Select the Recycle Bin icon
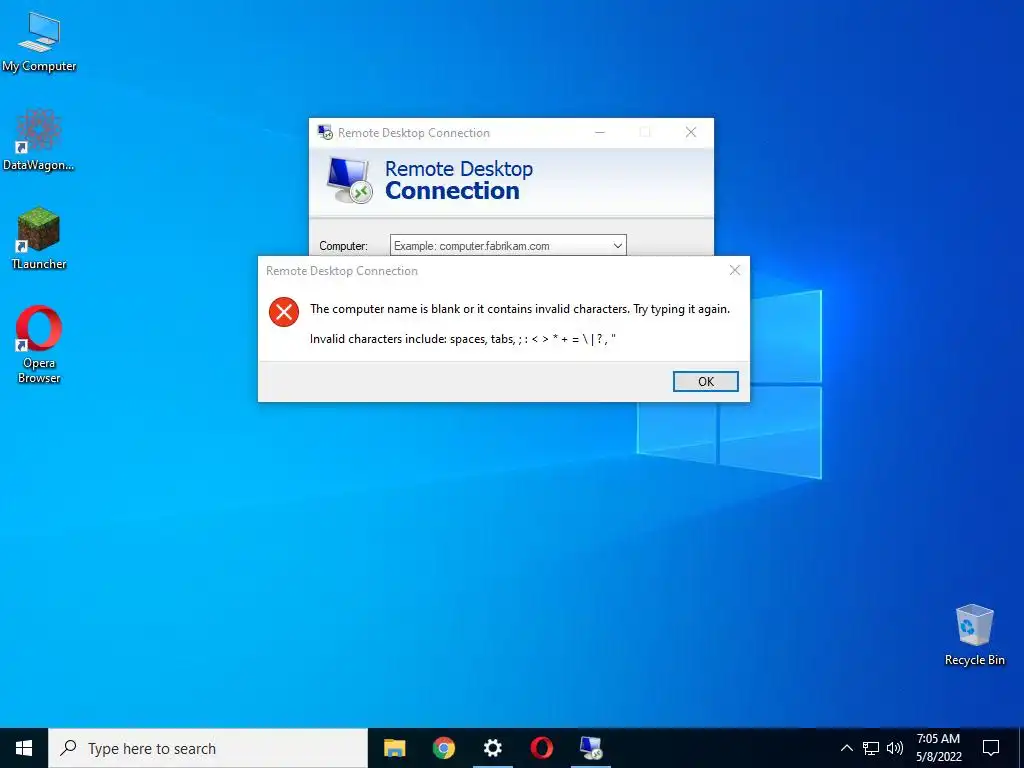The image size is (1024, 768). click(974, 635)
